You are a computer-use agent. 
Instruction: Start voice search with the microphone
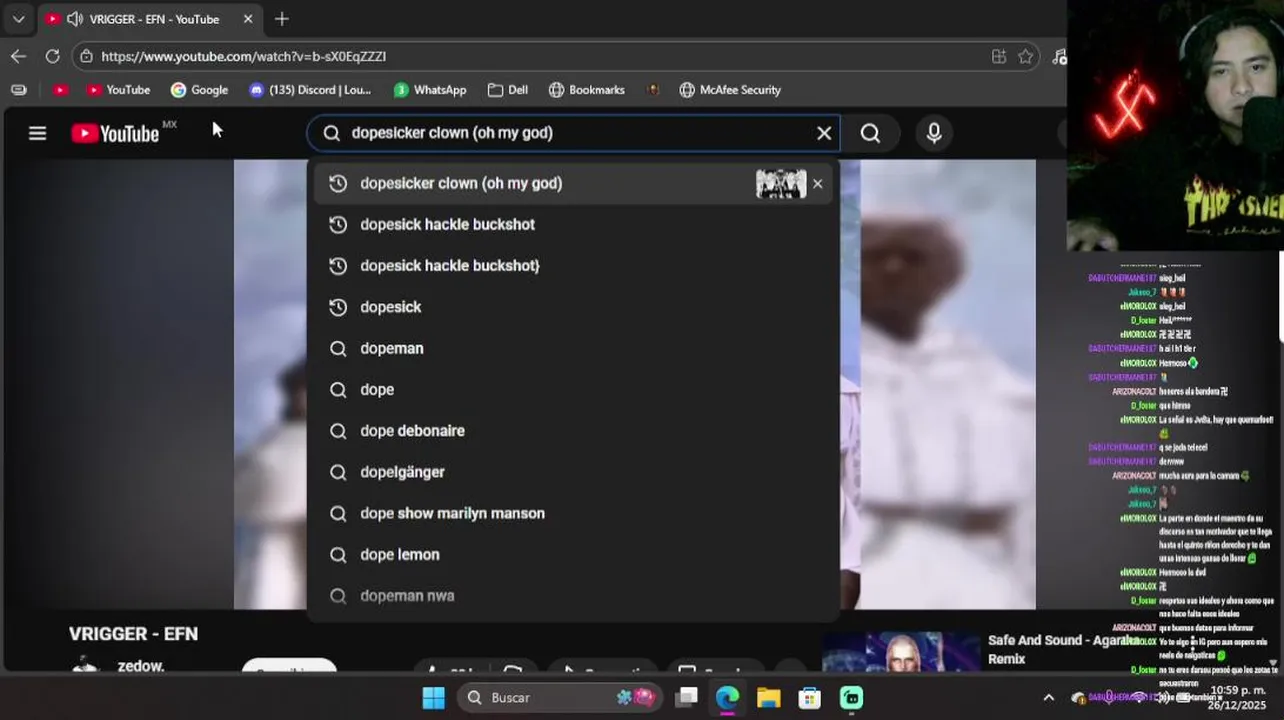tap(934, 133)
